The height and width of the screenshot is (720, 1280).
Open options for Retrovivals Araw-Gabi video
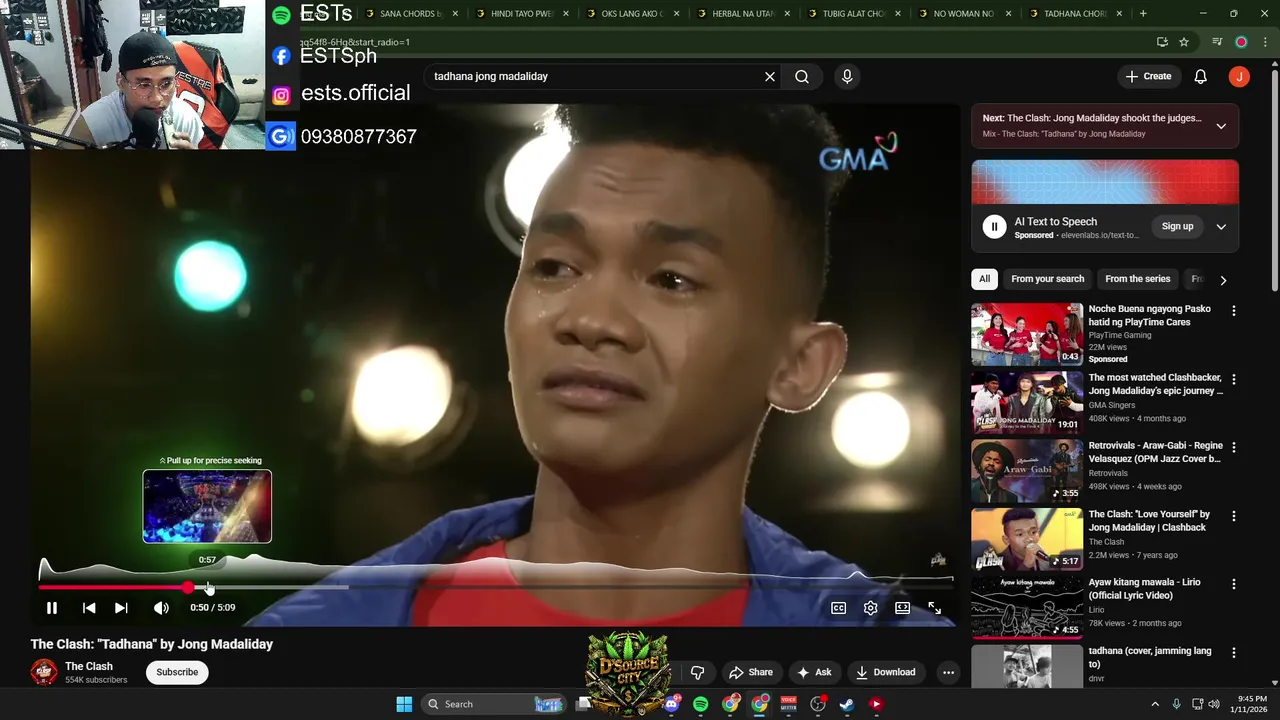pos(1233,448)
